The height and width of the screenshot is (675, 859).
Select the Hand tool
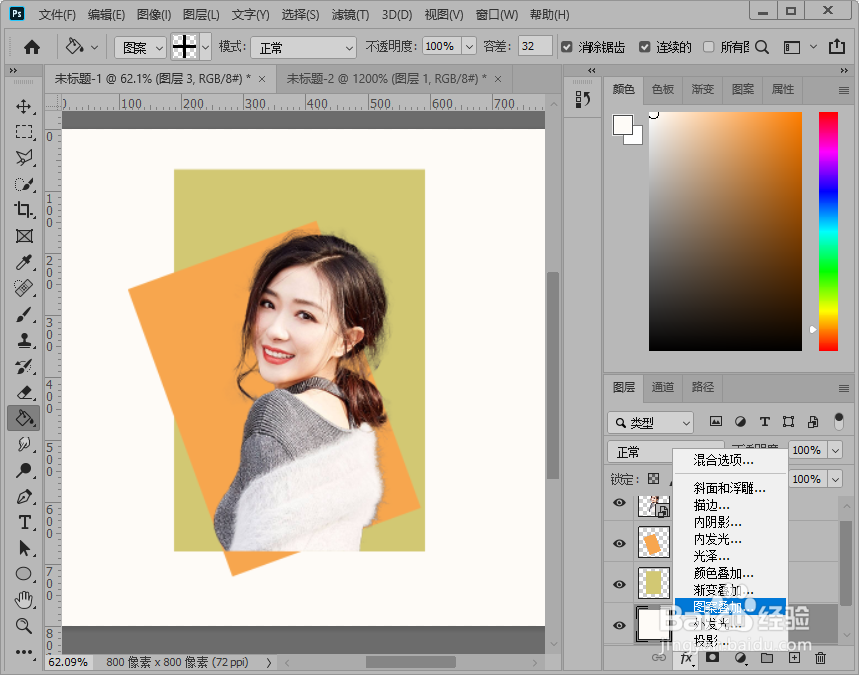24,600
